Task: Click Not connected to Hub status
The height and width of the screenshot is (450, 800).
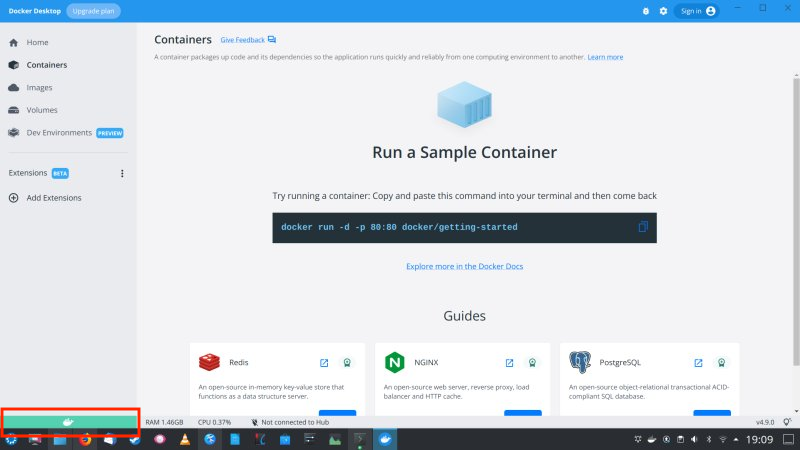Action: click(290, 422)
